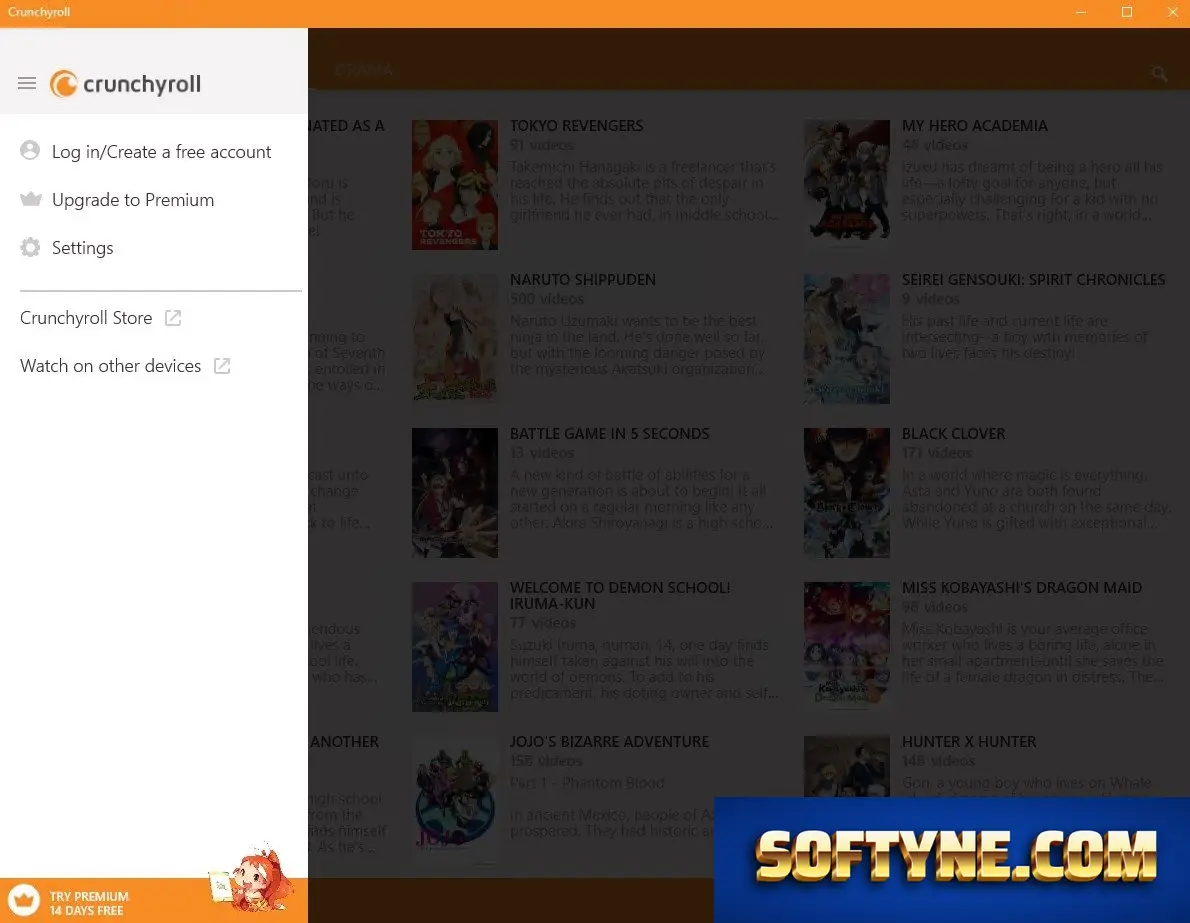Maximize the Crunchyroll window
The height and width of the screenshot is (923, 1190).
coord(1126,12)
